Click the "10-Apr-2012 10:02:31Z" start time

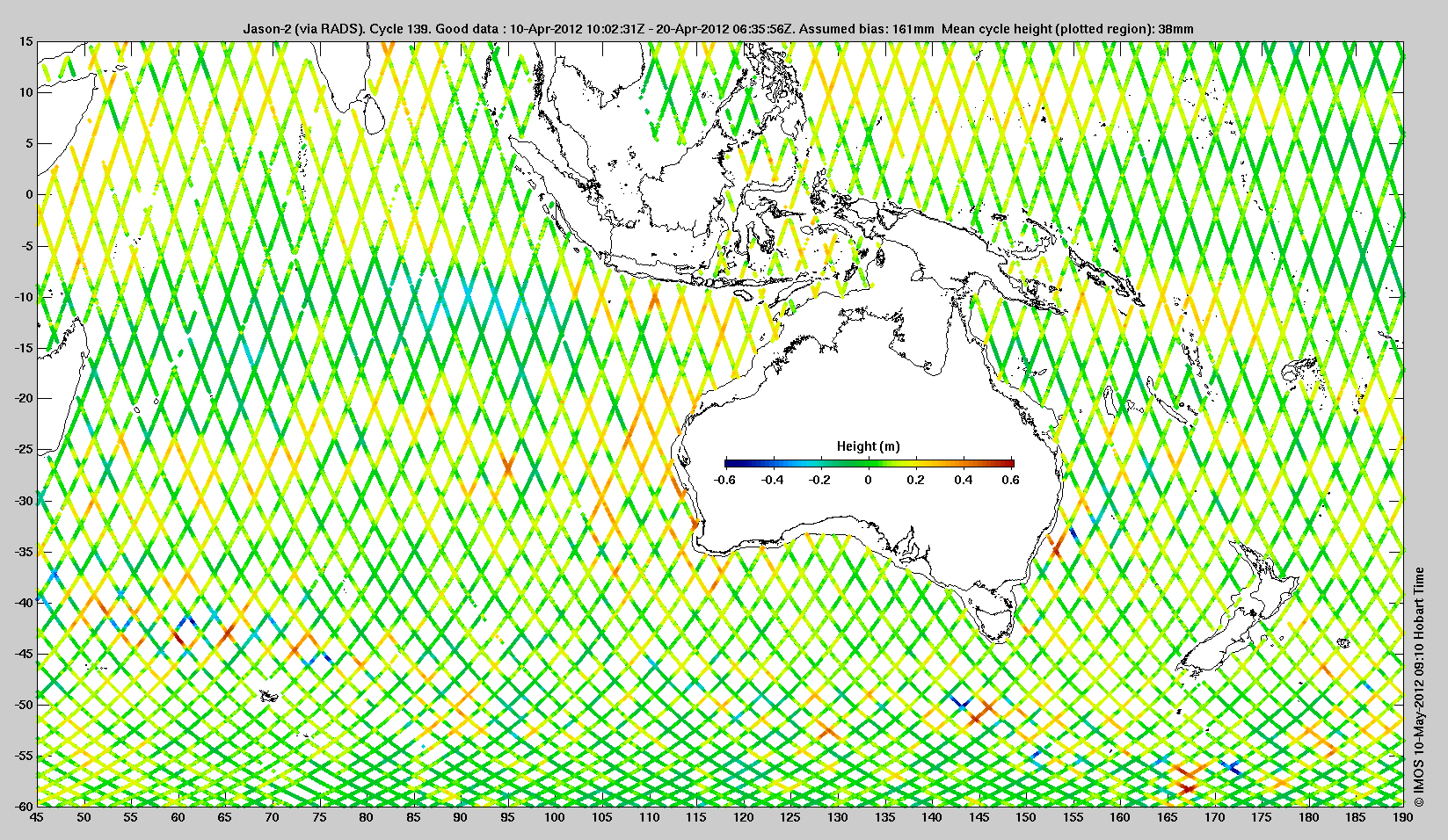click(x=578, y=28)
